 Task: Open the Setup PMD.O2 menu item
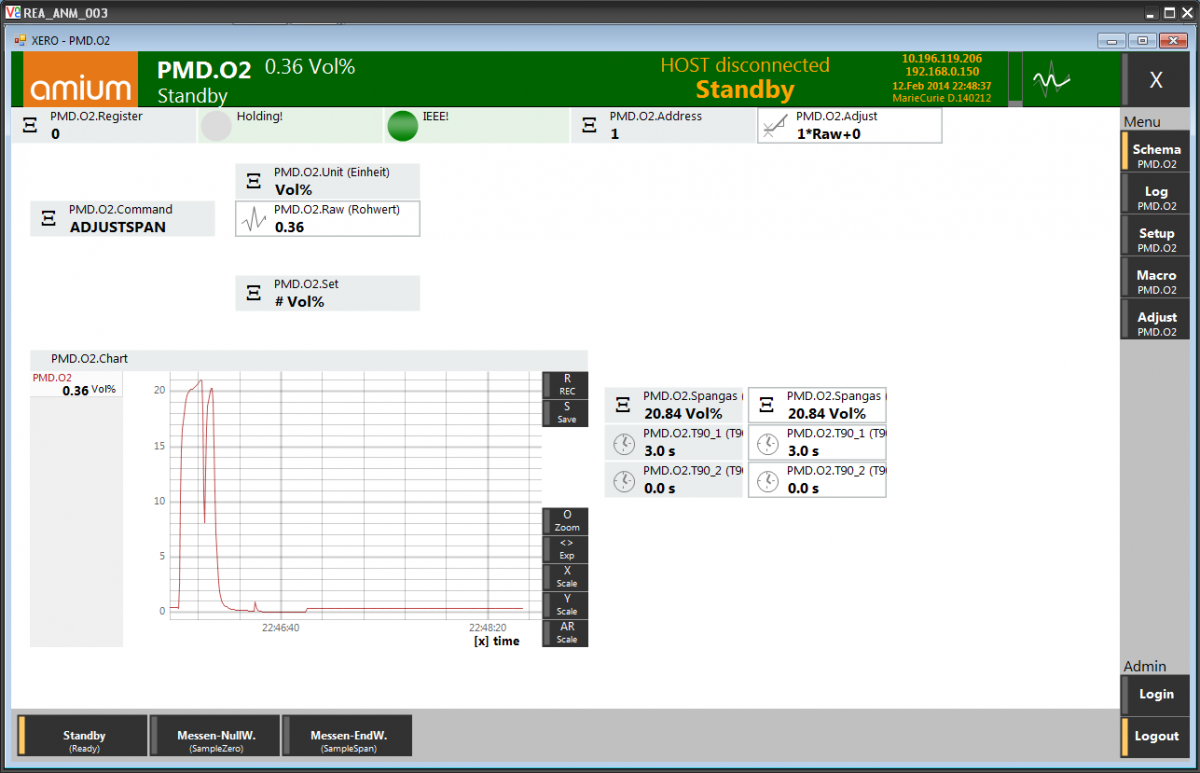(1156, 239)
